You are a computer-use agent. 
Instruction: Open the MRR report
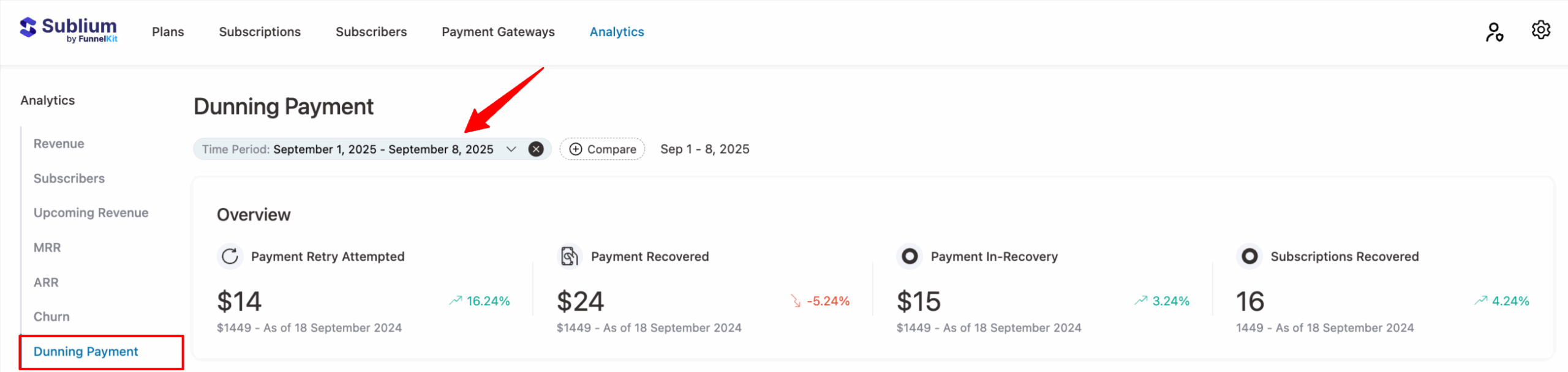click(x=47, y=247)
